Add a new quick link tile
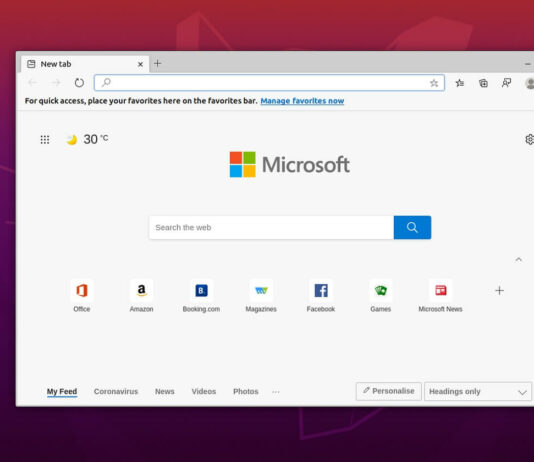The width and height of the screenshot is (534, 462). point(499,290)
